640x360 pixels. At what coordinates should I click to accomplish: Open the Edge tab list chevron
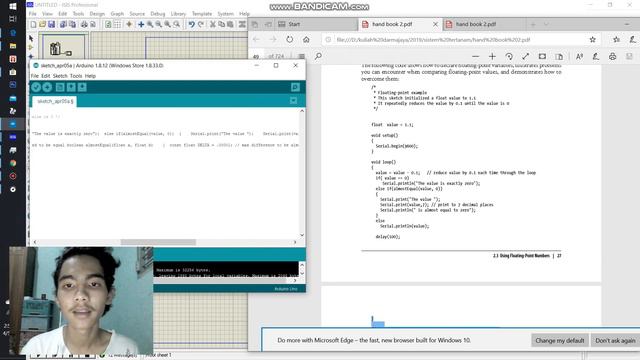pos(546,24)
